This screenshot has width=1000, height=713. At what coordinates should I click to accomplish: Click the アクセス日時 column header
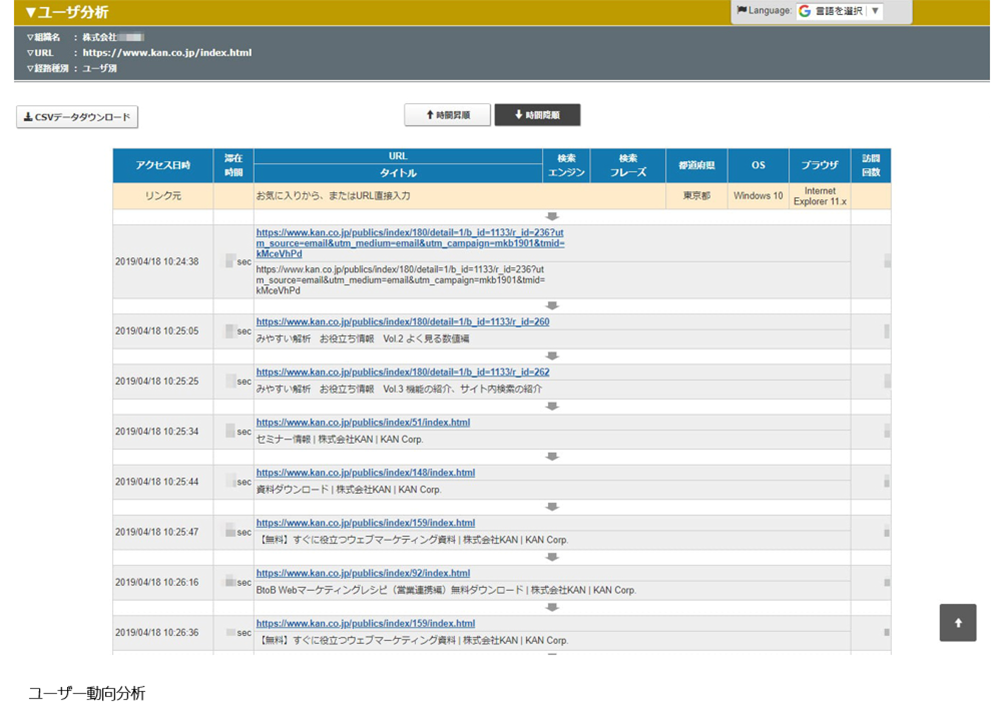[163, 166]
